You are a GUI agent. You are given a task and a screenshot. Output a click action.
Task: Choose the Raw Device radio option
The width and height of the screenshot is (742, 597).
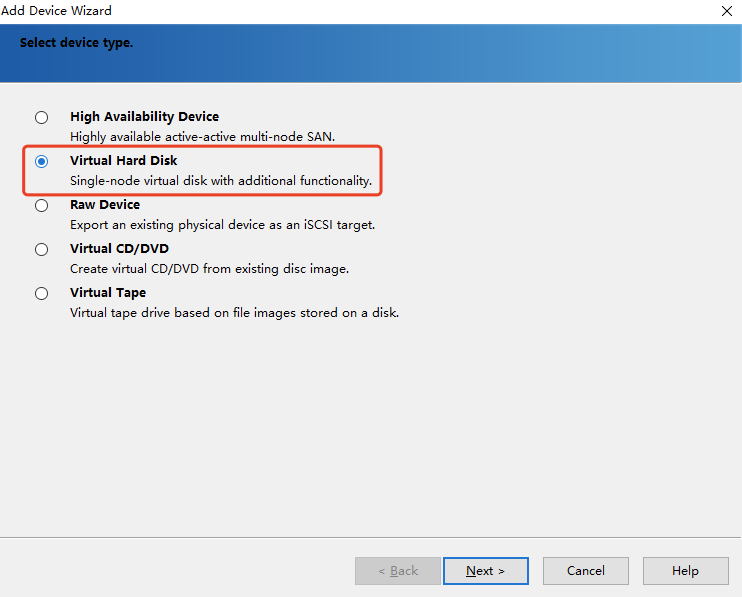point(42,205)
